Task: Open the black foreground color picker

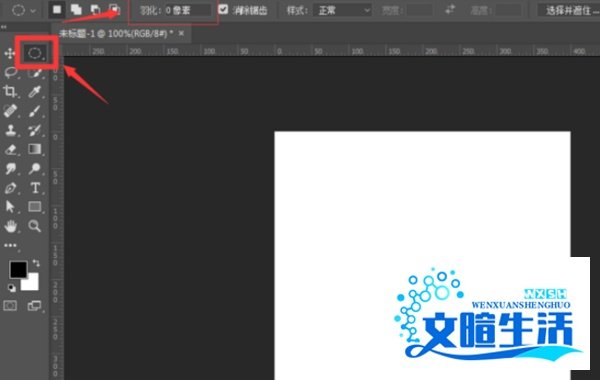Action: [x=18, y=269]
